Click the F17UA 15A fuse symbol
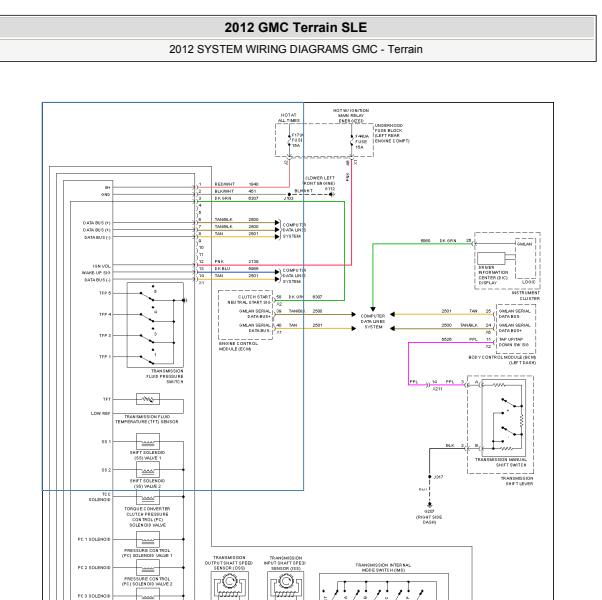 click(289, 140)
